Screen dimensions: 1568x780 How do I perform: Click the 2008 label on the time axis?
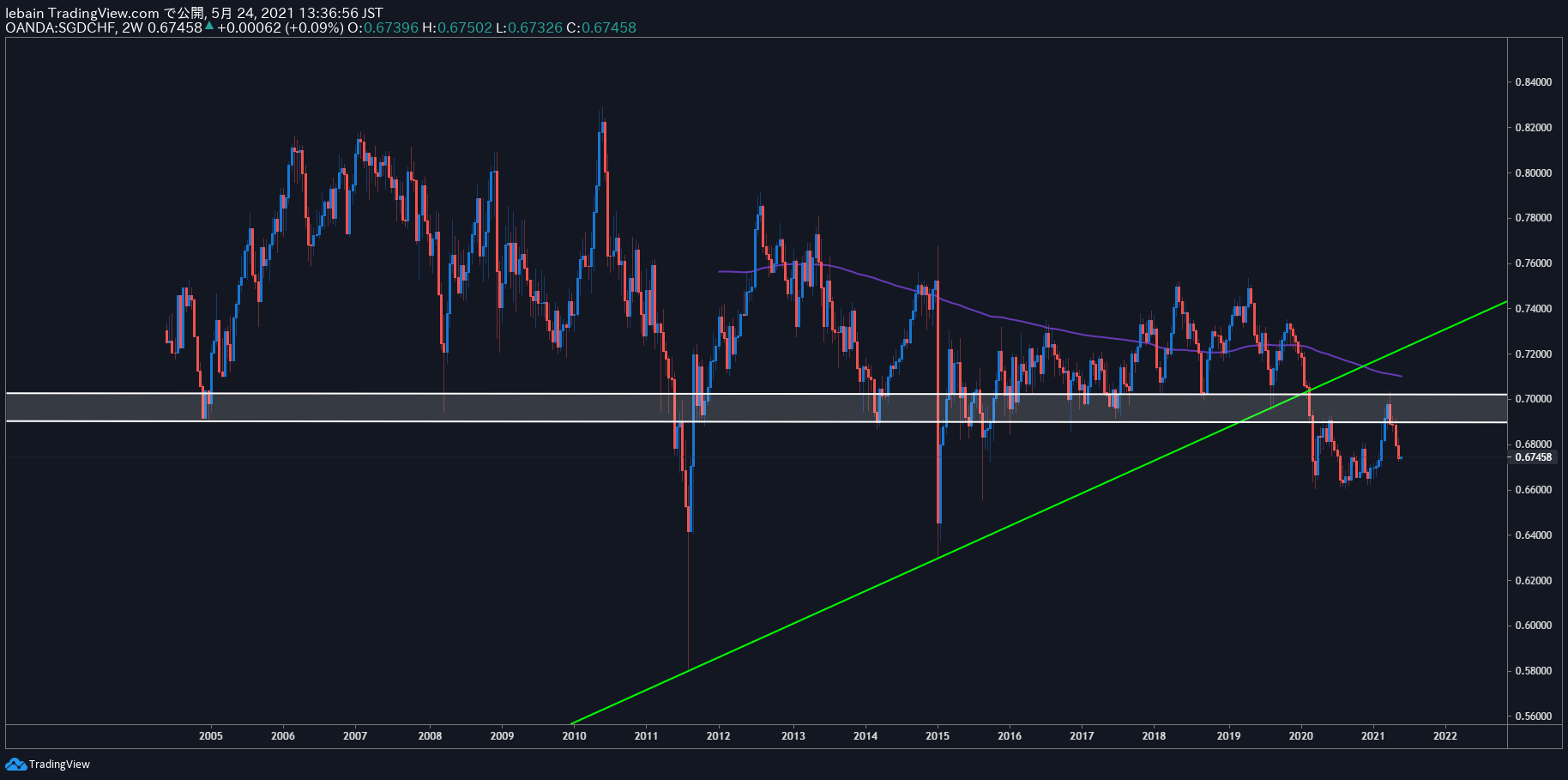[x=430, y=735]
